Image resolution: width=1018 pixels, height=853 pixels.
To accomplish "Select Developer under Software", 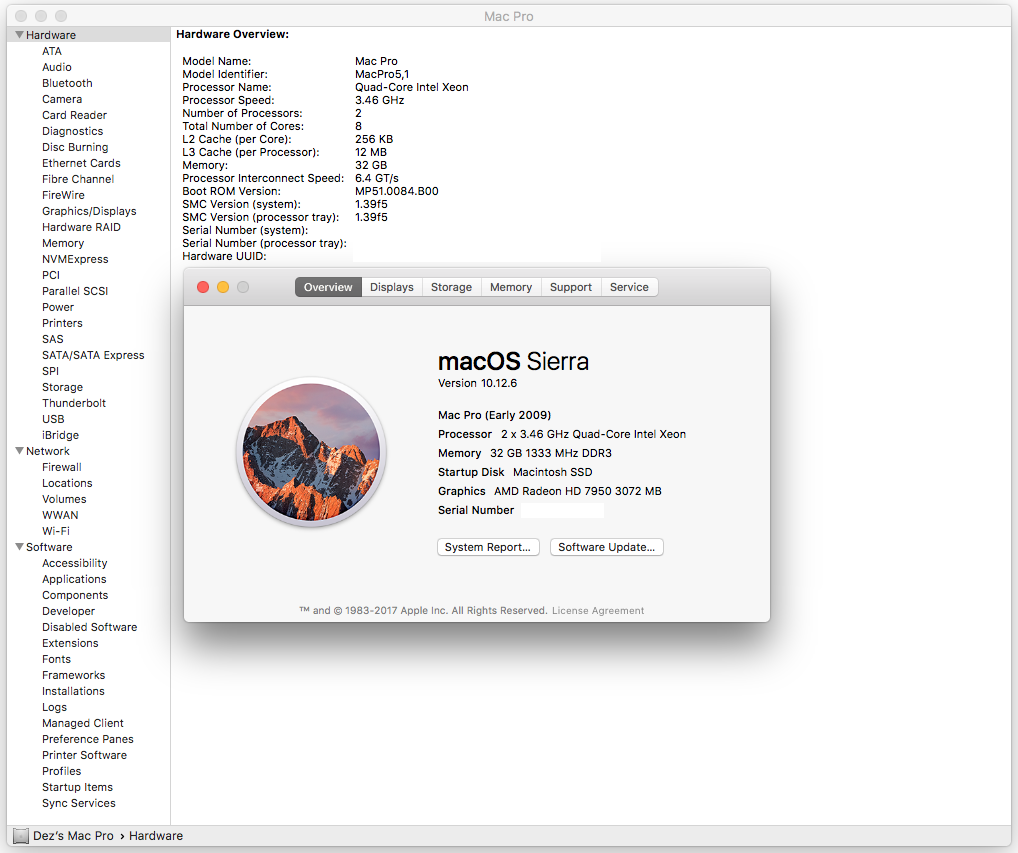I will pos(68,612).
